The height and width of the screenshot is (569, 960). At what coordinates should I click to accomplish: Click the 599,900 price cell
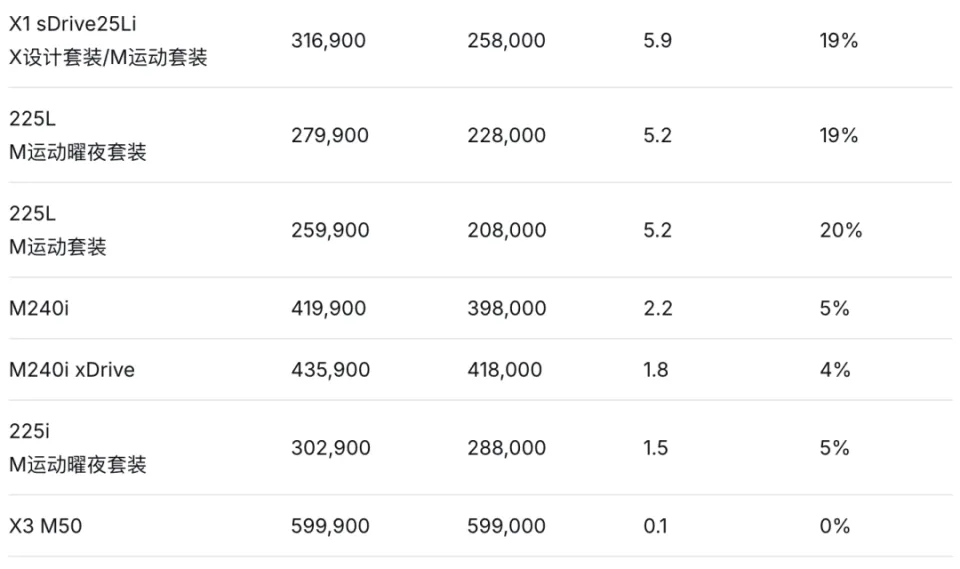330,526
